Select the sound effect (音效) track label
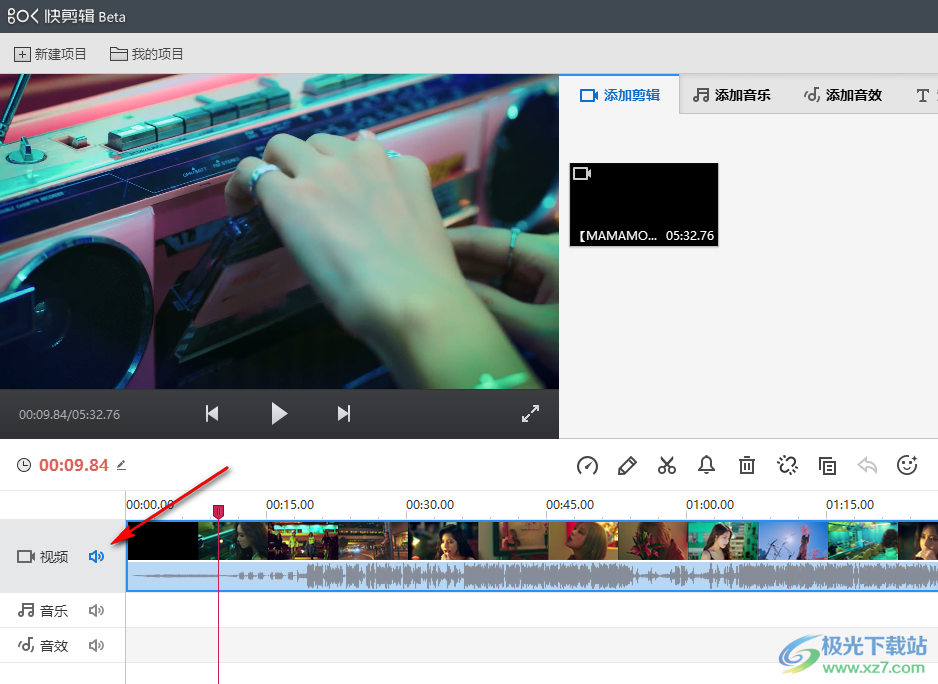Viewport: 938px width, 684px height. tap(42, 646)
